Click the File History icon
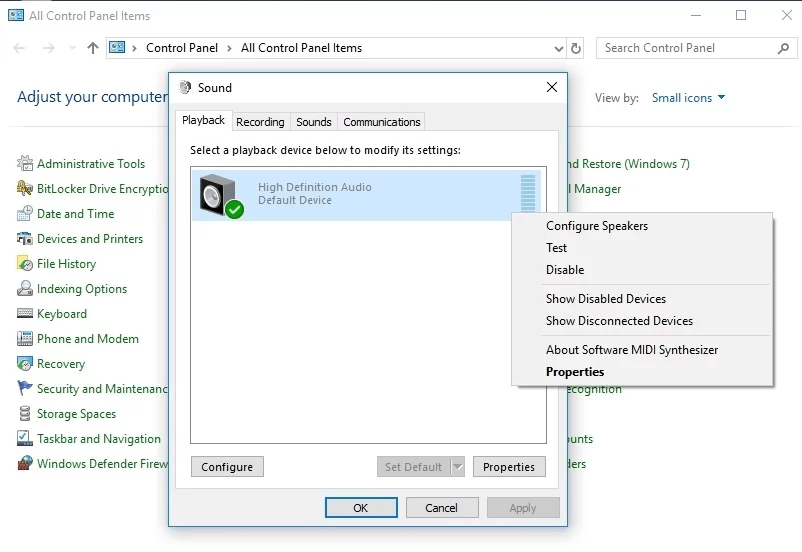 pyautogui.click(x=25, y=264)
